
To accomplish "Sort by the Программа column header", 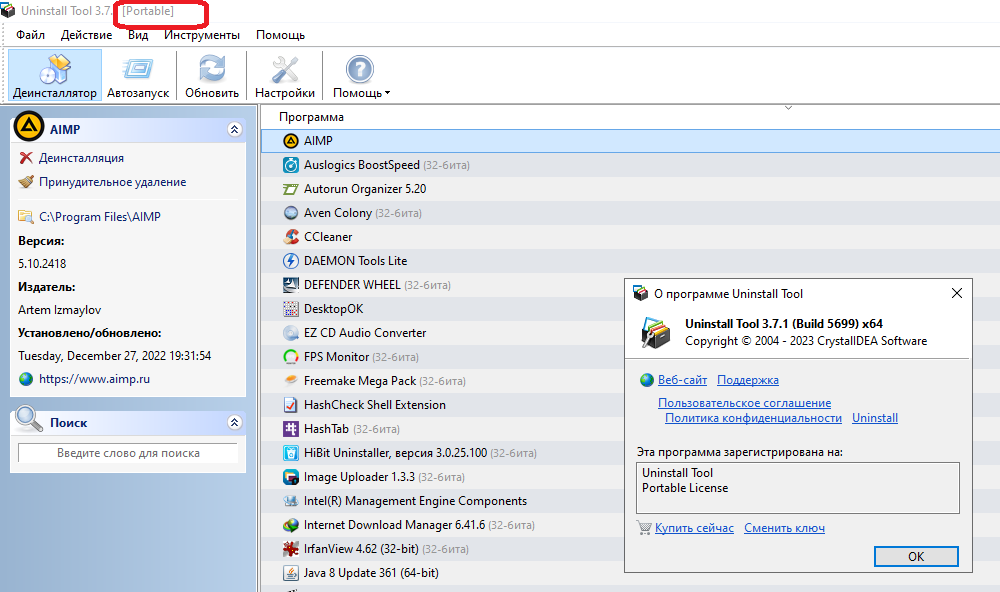I will 311,117.
